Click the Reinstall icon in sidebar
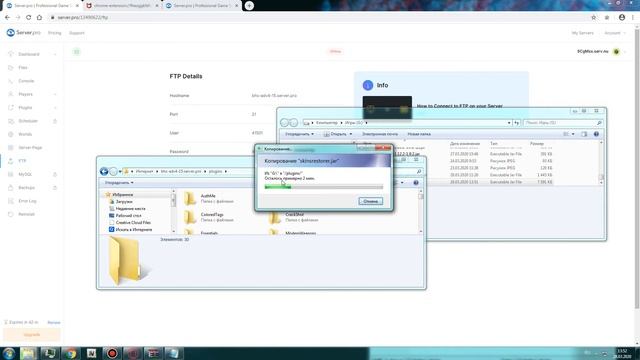This screenshot has width=640, height=360. pos(11,214)
